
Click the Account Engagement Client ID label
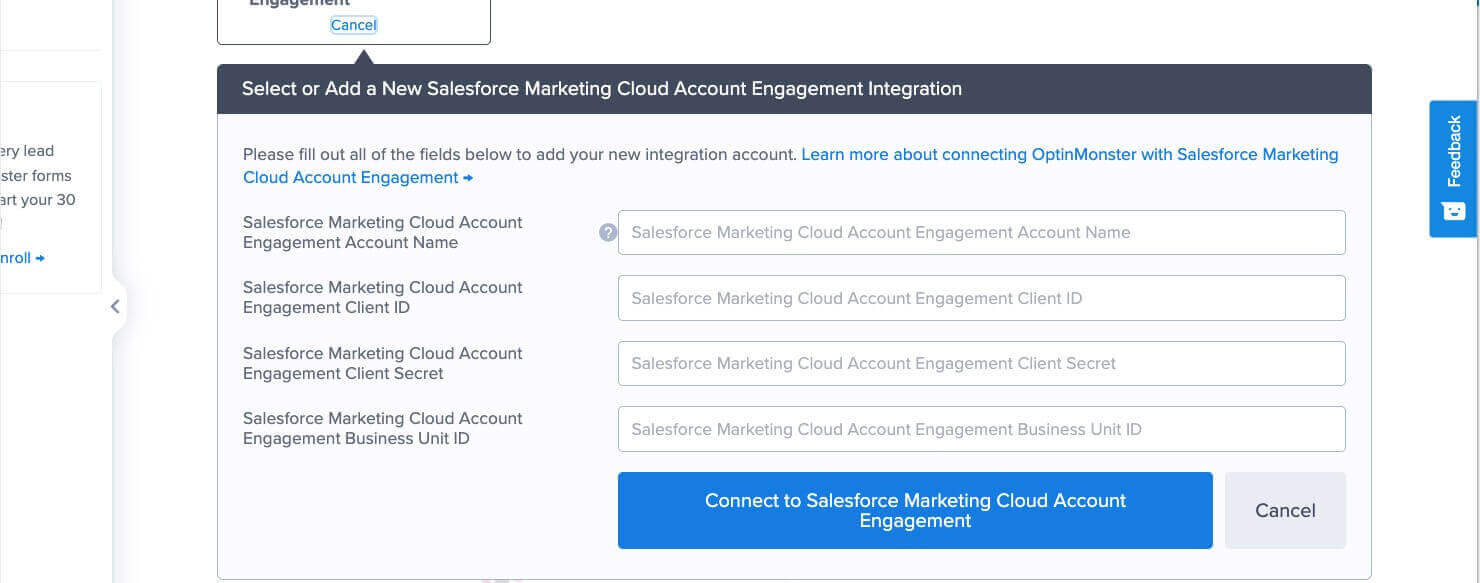pyautogui.click(x=382, y=297)
